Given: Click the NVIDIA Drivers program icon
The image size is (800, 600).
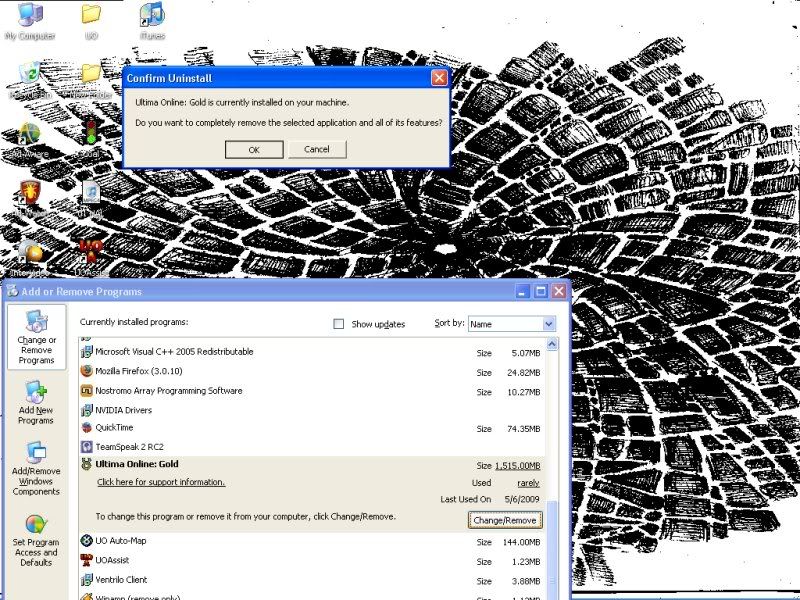Looking at the screenshot, I should click(87, 410).
